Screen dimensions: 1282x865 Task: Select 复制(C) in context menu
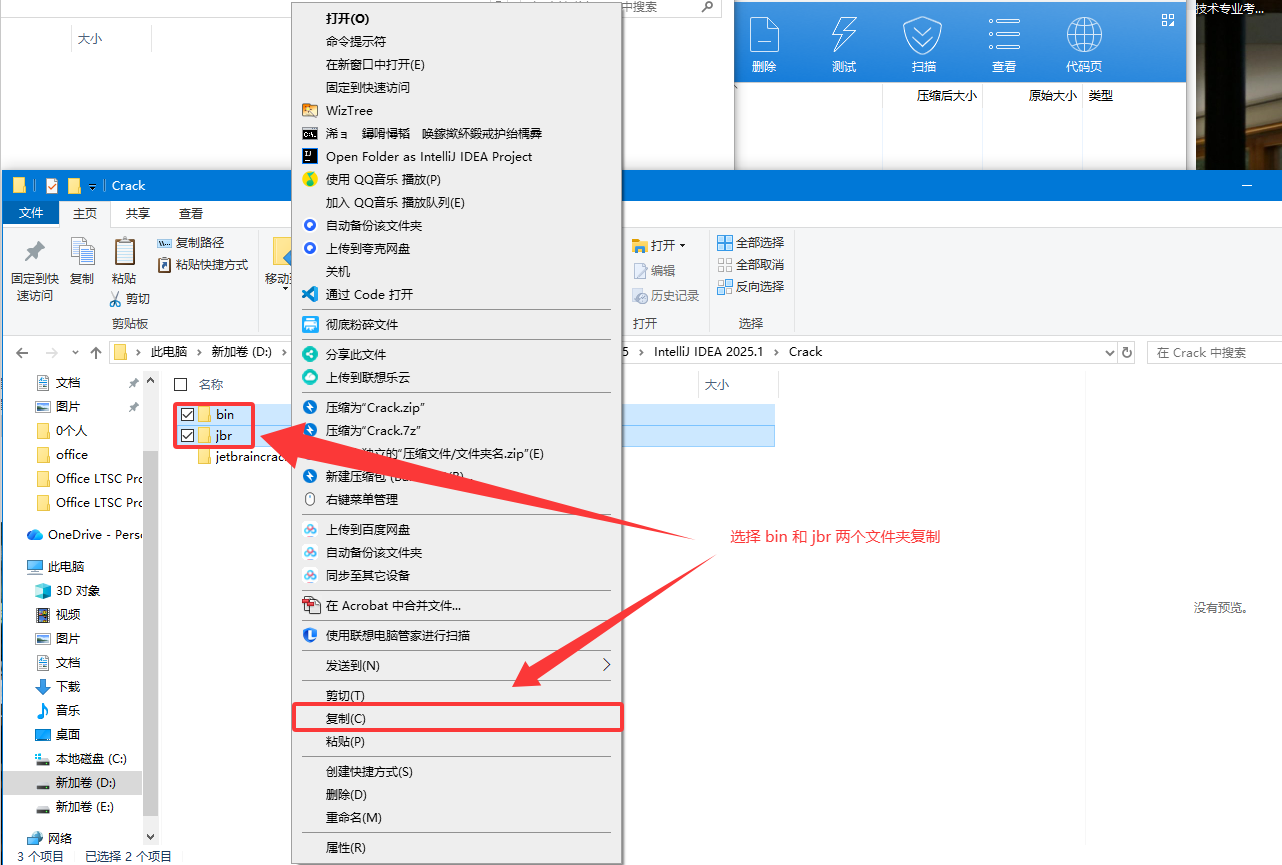tap(456, 718)
